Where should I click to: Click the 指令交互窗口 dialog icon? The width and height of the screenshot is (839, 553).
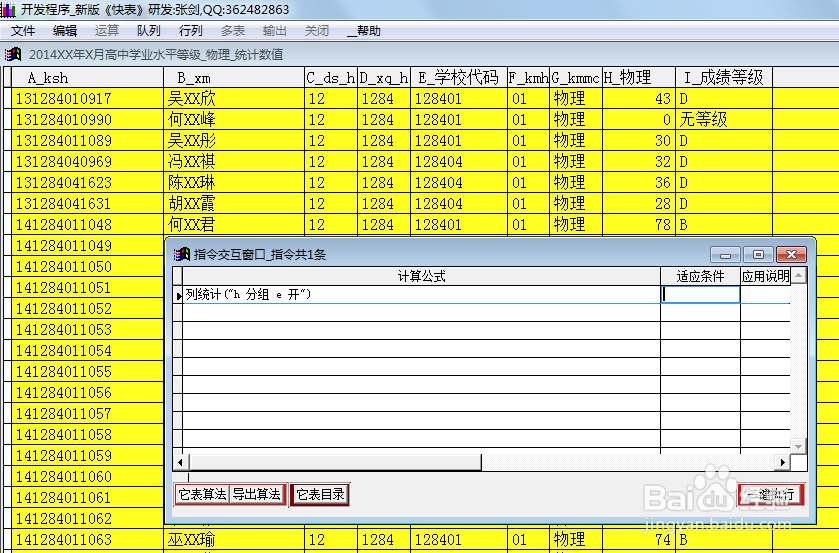[182, 254]
